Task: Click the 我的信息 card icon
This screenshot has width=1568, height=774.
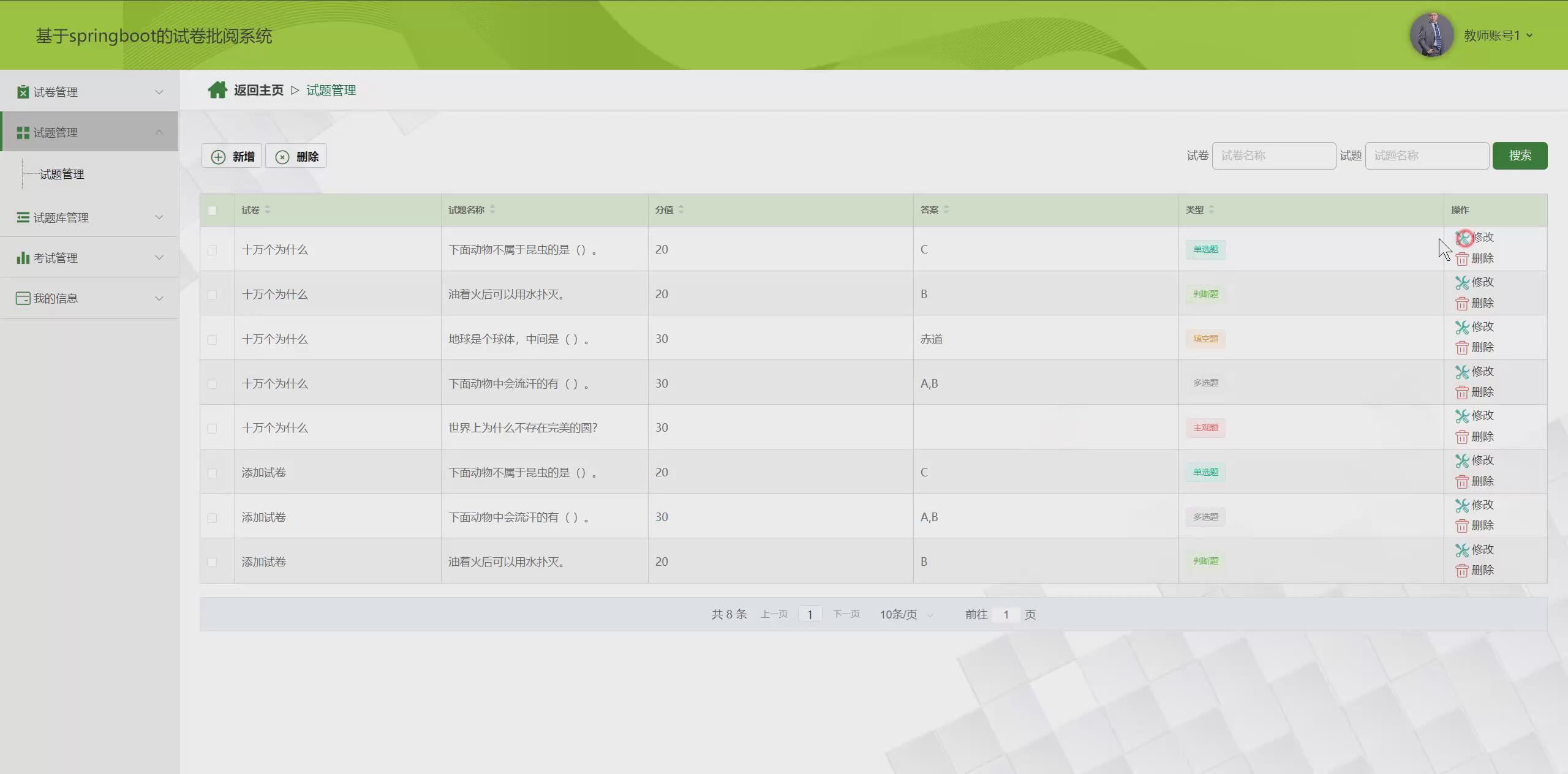Action: (x=23, y=298)
